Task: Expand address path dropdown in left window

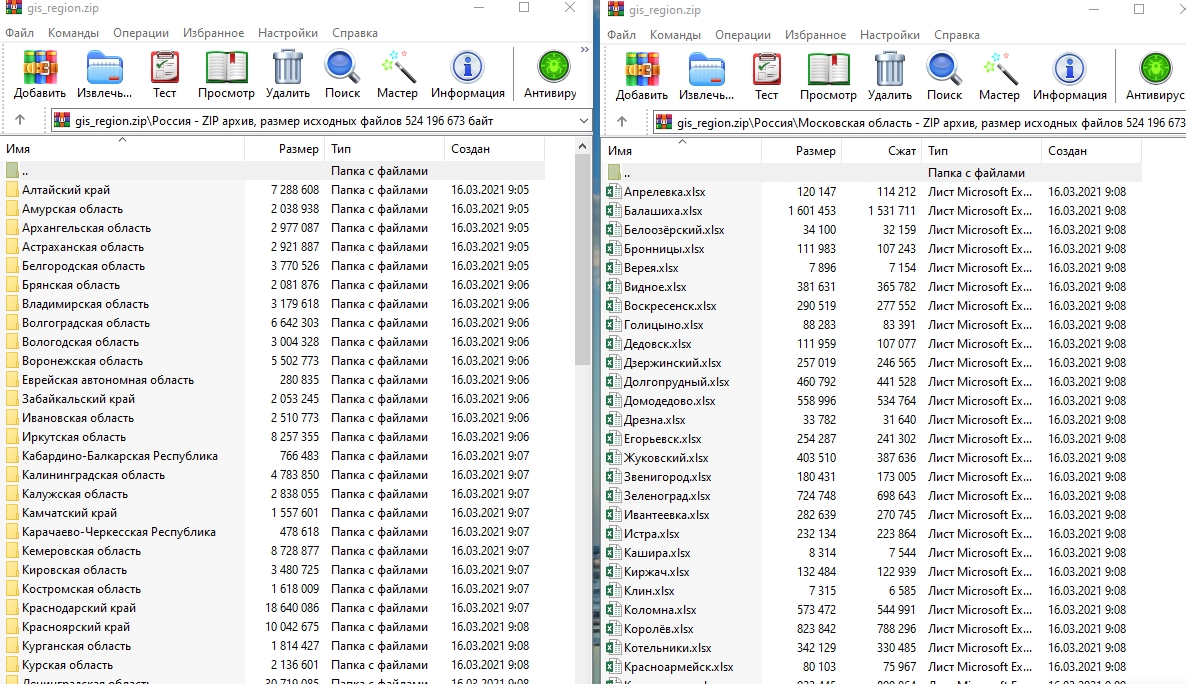Action: pos(583,120)
